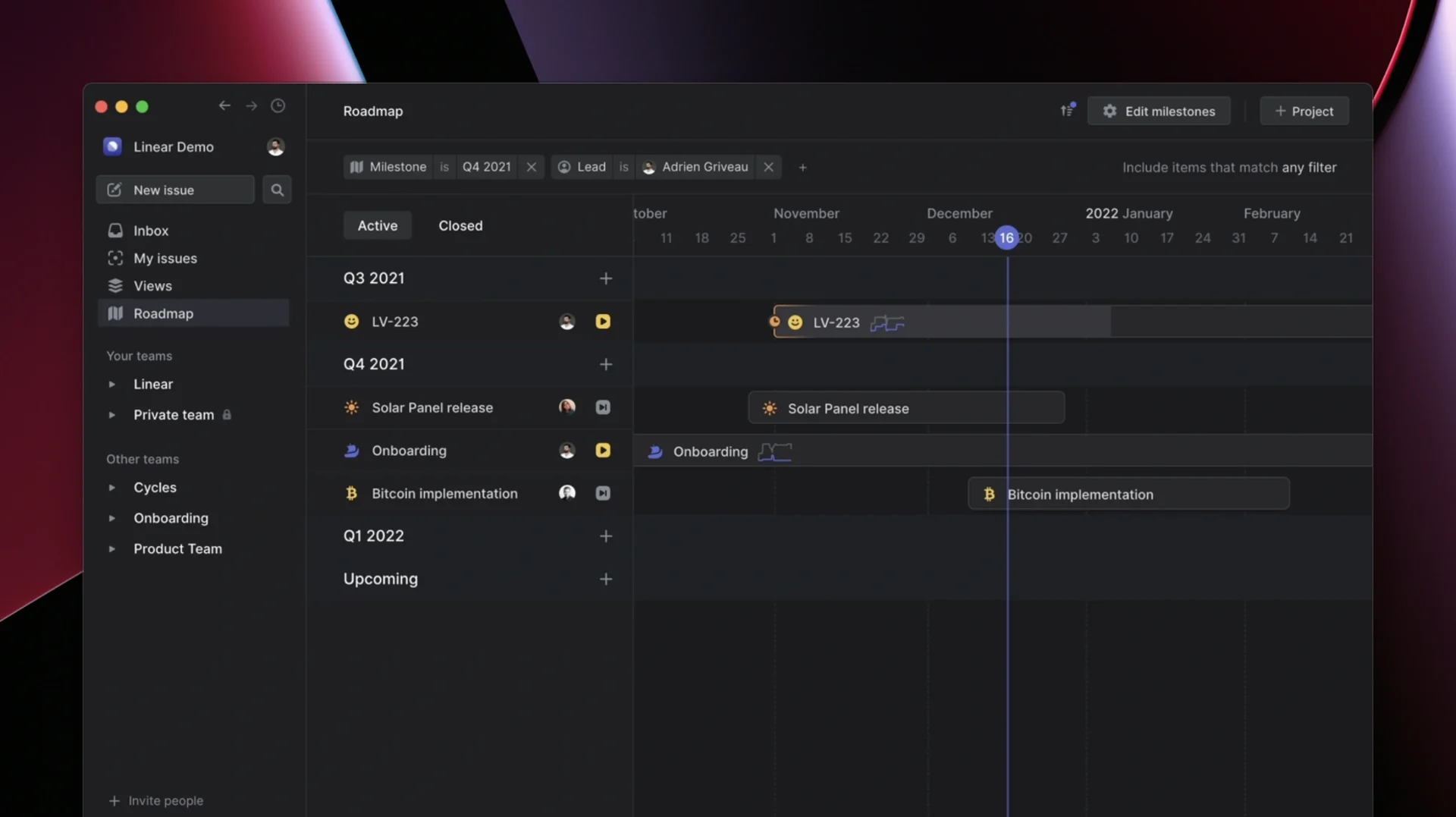
Task: Remove the Q4 2021 milestone filter
Action: coord(531,167)
